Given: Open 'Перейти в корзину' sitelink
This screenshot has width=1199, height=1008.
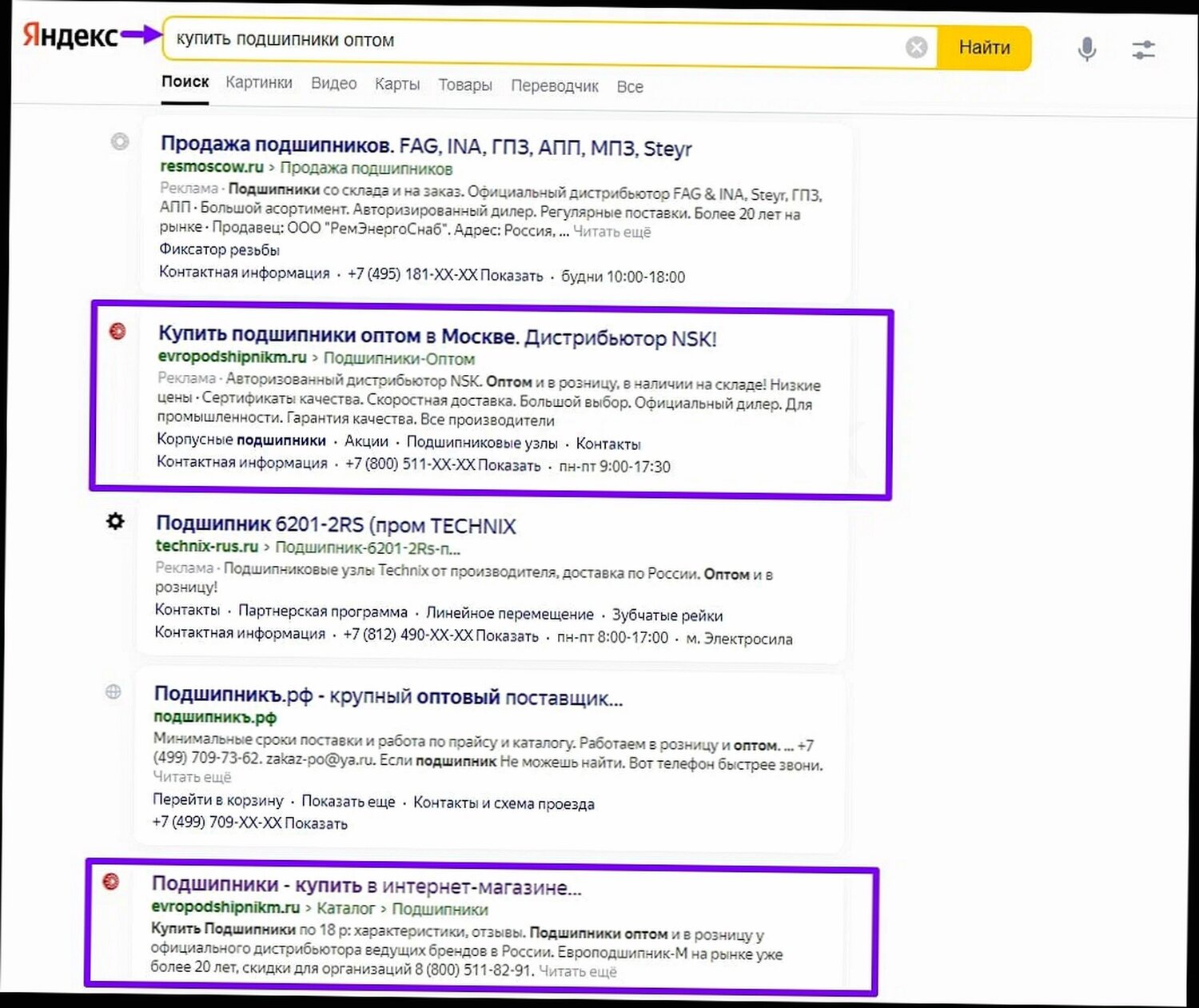Looking at the screenshot, I should (x=218, y=800).
